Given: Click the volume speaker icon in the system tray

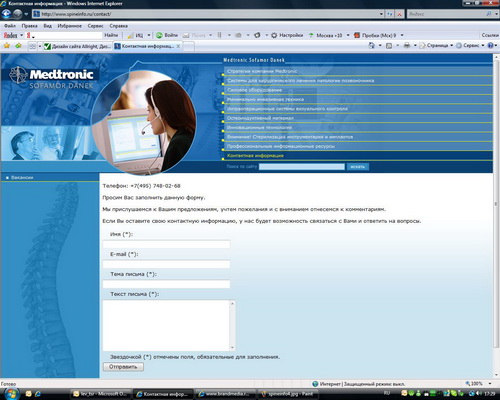Looking at the screenshot, I should tap(480, 394).
